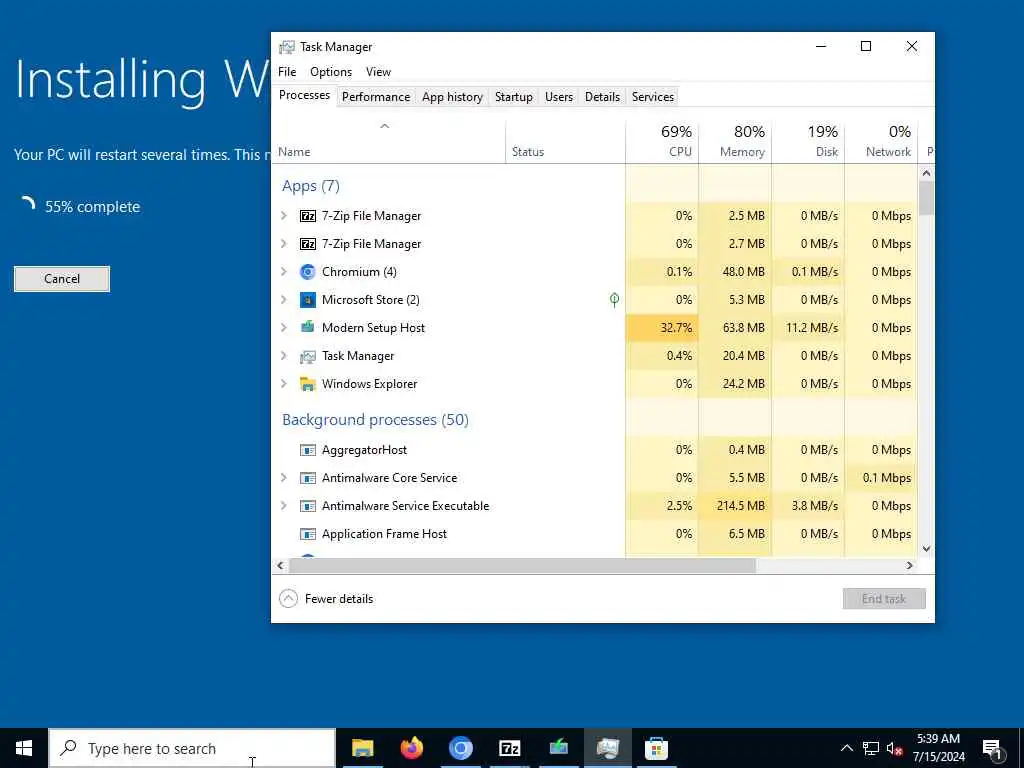Viewport: 1024px width, 768px height.
Task: Show hidden system tray icons
Action: tap(846, 748)
